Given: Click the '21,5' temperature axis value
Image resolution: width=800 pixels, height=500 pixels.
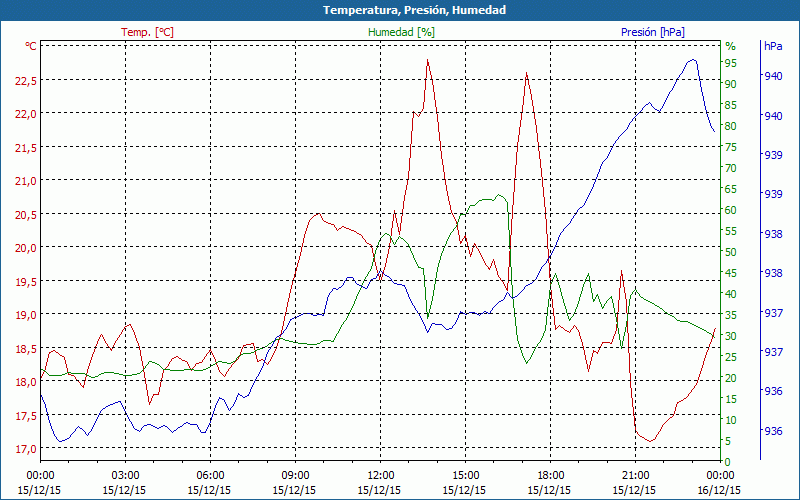Looking at the screenshot, I should [x=24, y=148].
